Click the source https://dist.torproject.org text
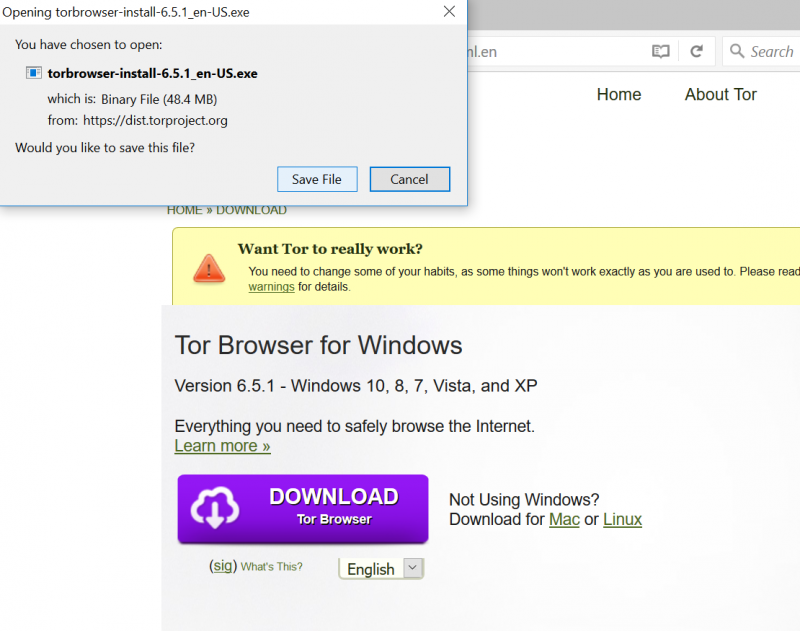800x631 pixels. pyautogui.click(x=155, y=120)
